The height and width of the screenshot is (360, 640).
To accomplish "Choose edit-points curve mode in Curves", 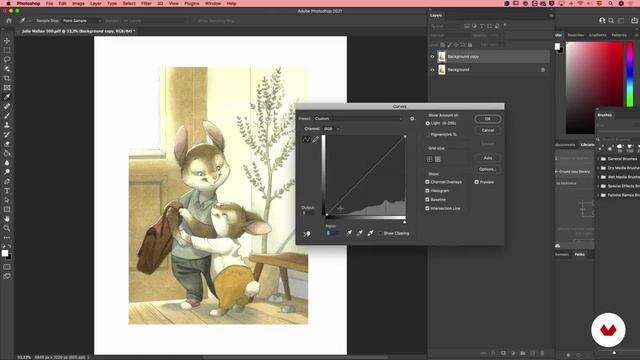I will (306, 140).
